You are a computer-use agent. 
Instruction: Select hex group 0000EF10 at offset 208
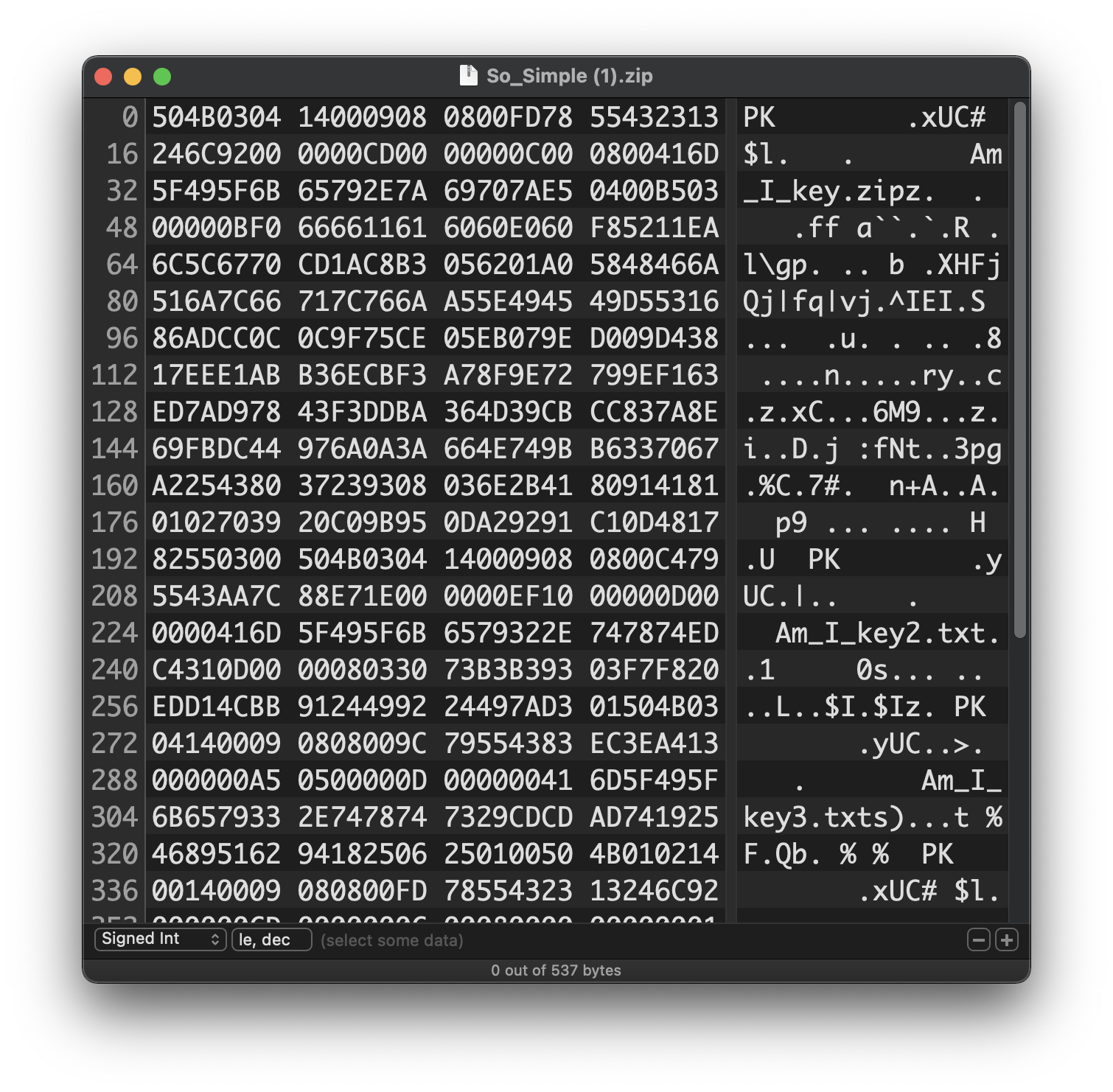tap(508, 596)
